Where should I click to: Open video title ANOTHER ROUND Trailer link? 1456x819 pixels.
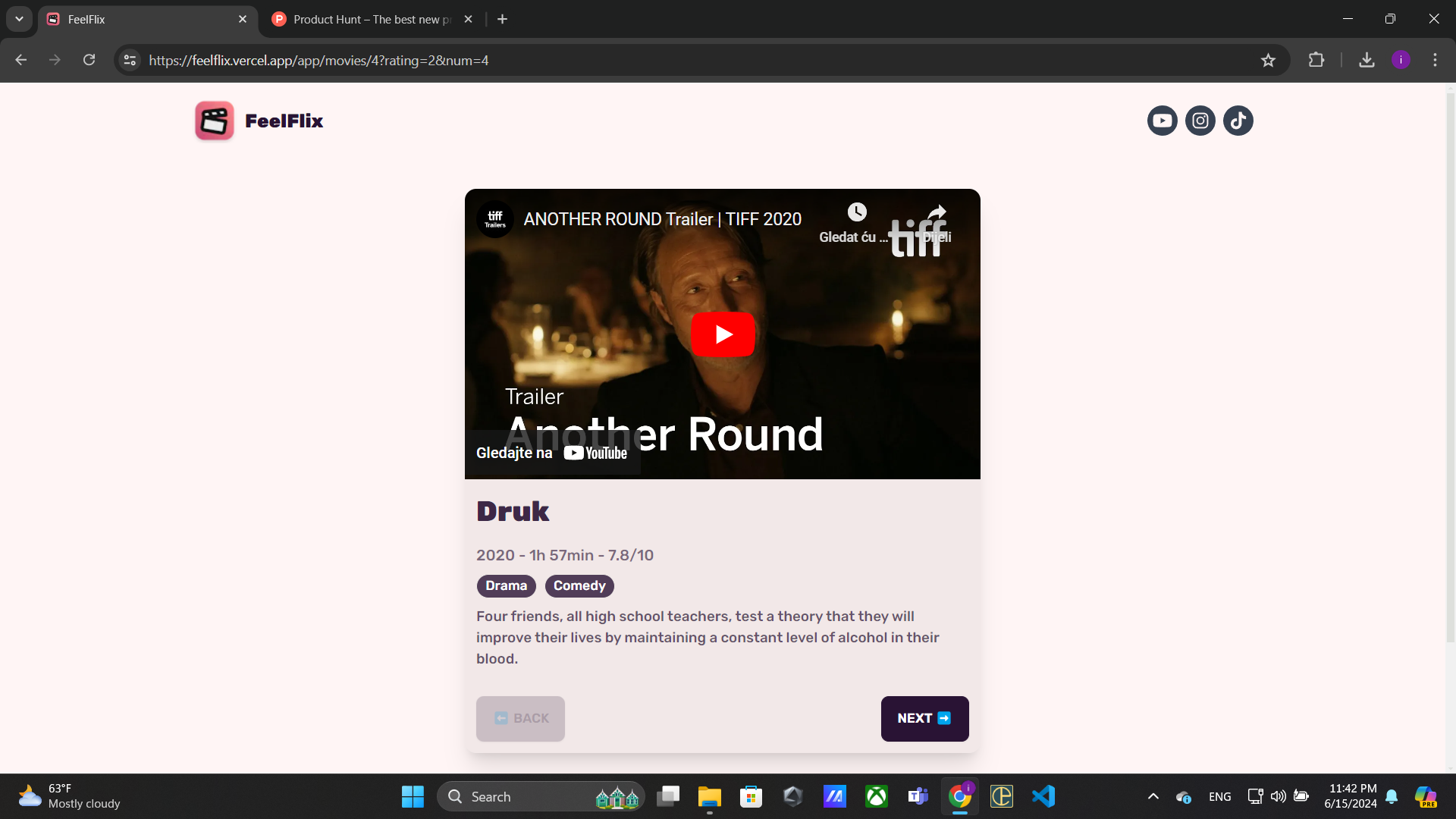(662, 219)
